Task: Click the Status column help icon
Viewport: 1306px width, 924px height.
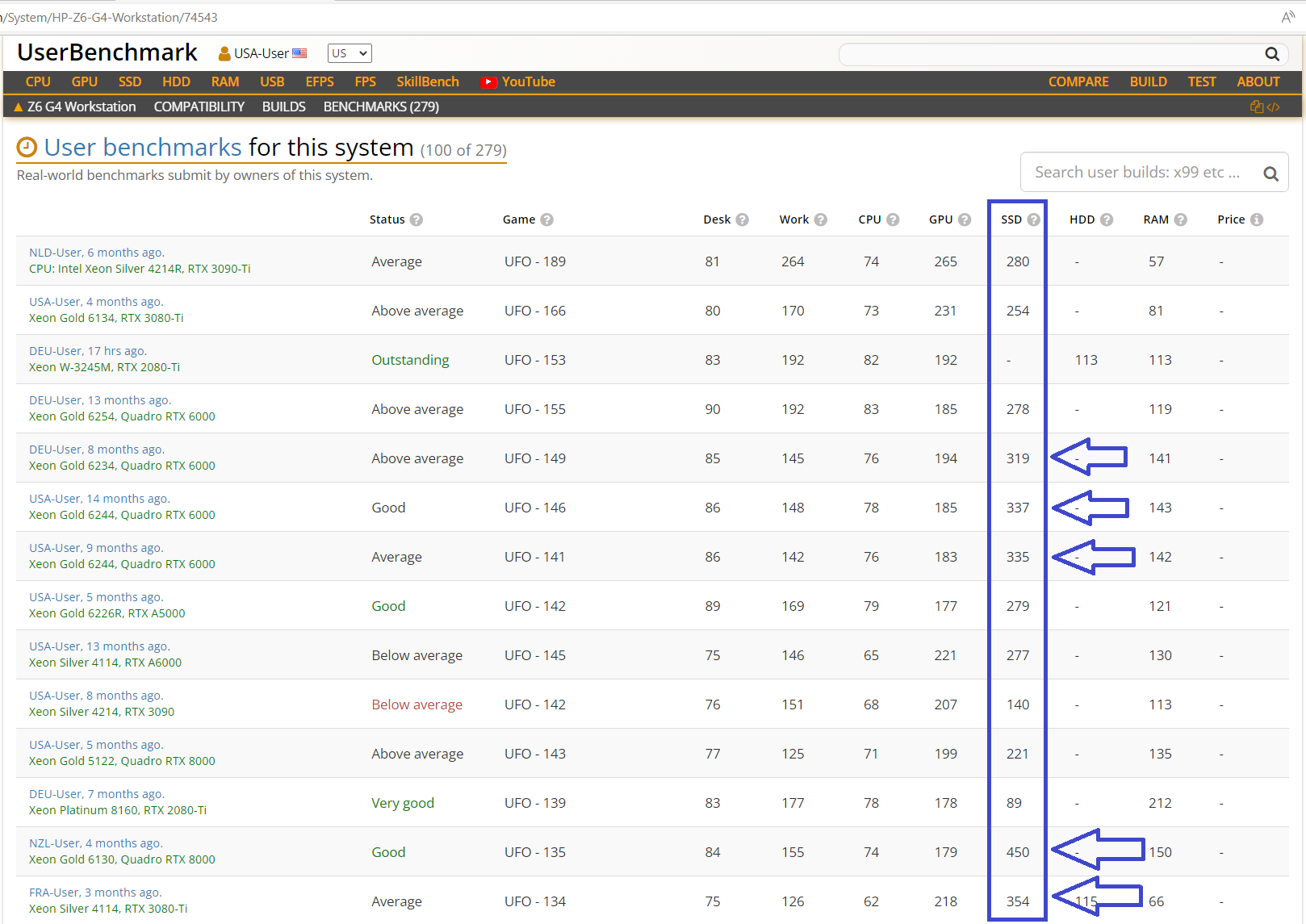Action: (416, 220)
